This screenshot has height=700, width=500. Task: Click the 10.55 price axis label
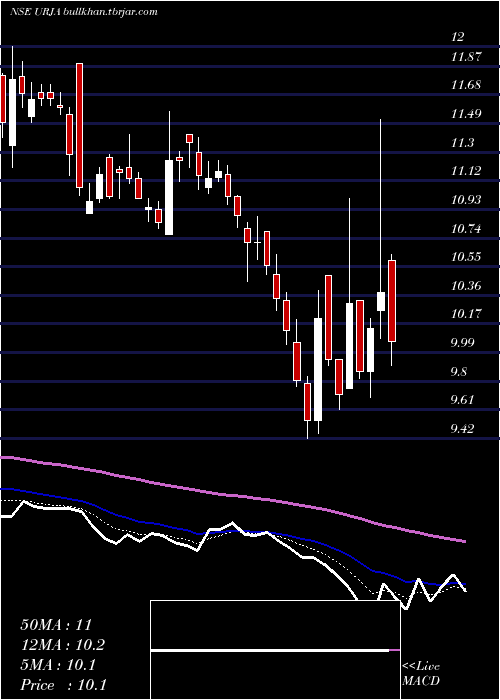(466, 257)
